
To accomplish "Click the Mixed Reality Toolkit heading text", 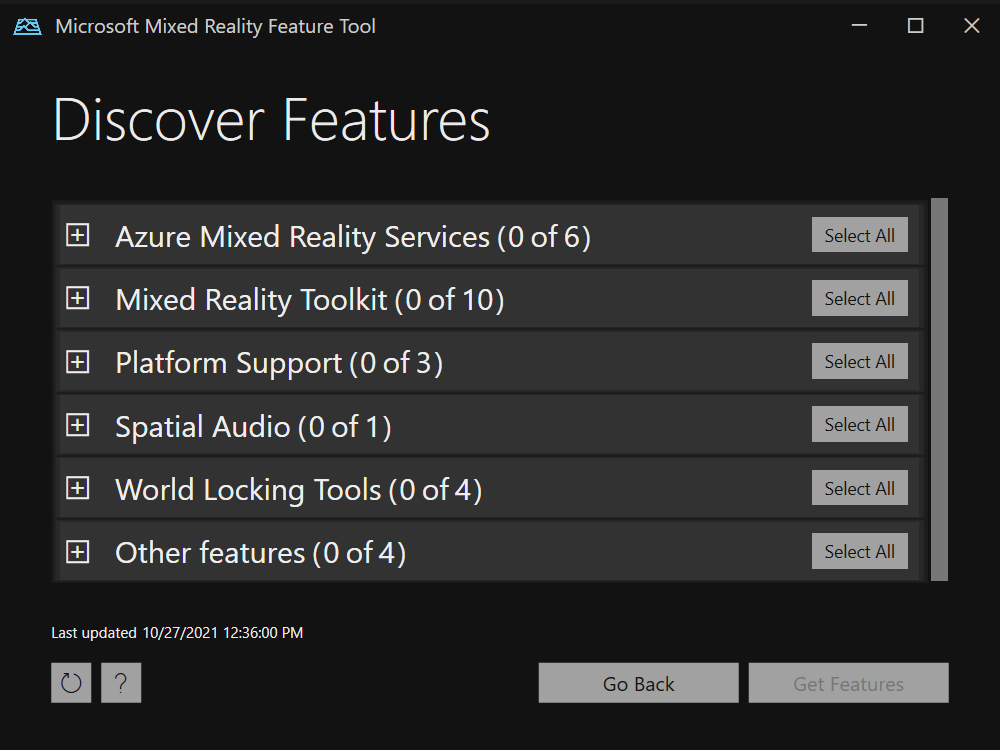I will pos(309,300).
